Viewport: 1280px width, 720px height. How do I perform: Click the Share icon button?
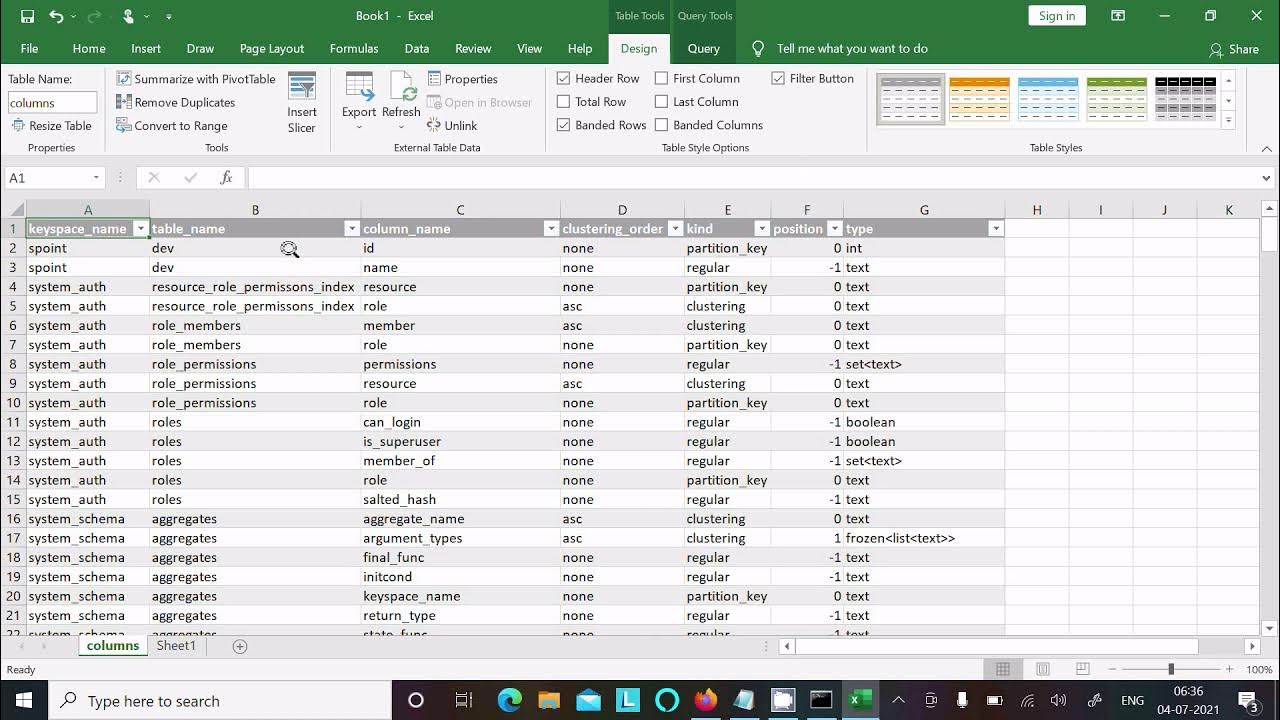pyautogui.click(x=1234, y=49)
